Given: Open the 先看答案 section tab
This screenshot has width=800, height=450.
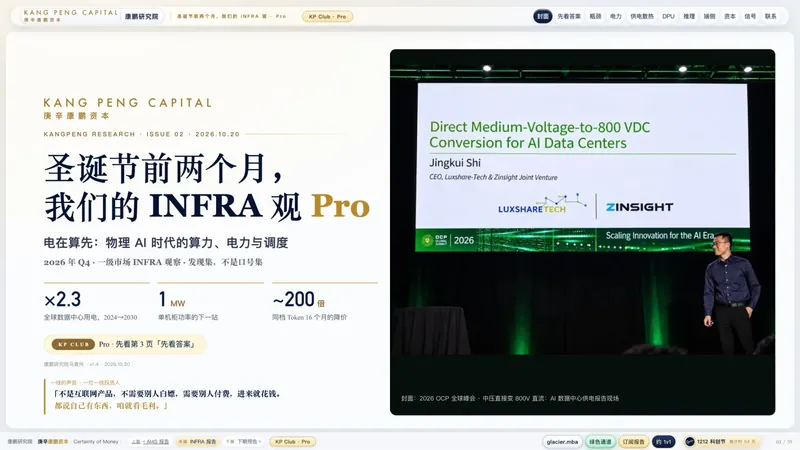Looking at the screenshot, I should [569, 16].
